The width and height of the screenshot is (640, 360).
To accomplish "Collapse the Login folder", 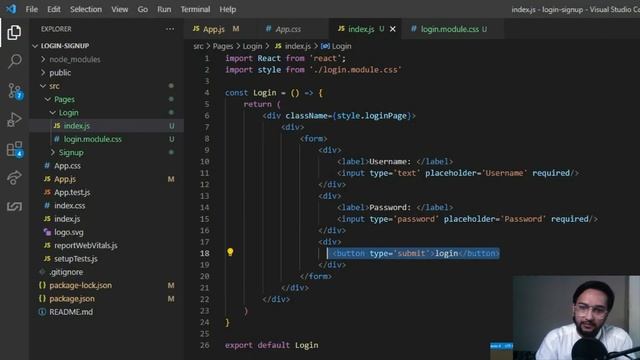I will point(53,113).
